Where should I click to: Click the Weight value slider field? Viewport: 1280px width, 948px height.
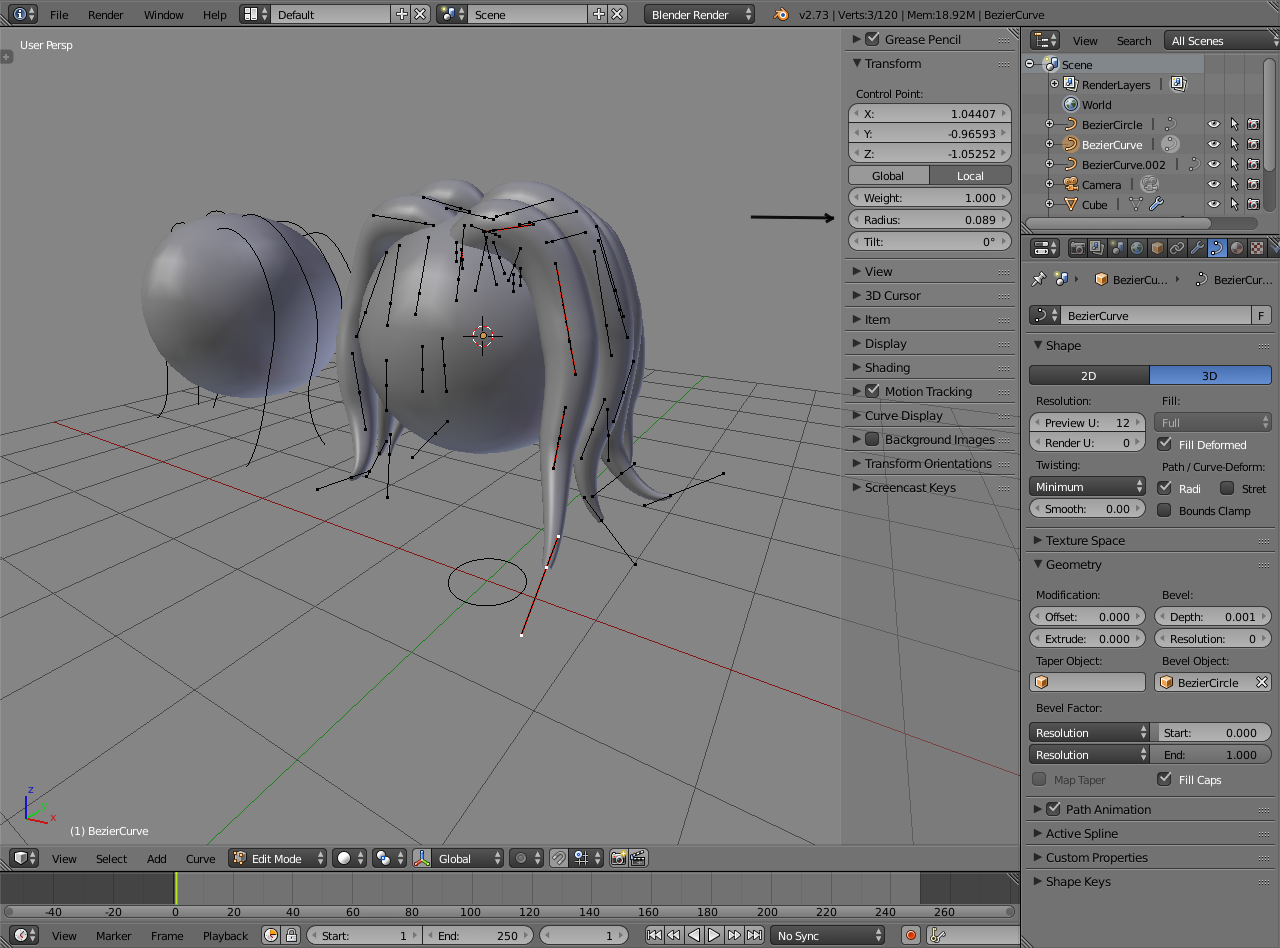(930, 197)
